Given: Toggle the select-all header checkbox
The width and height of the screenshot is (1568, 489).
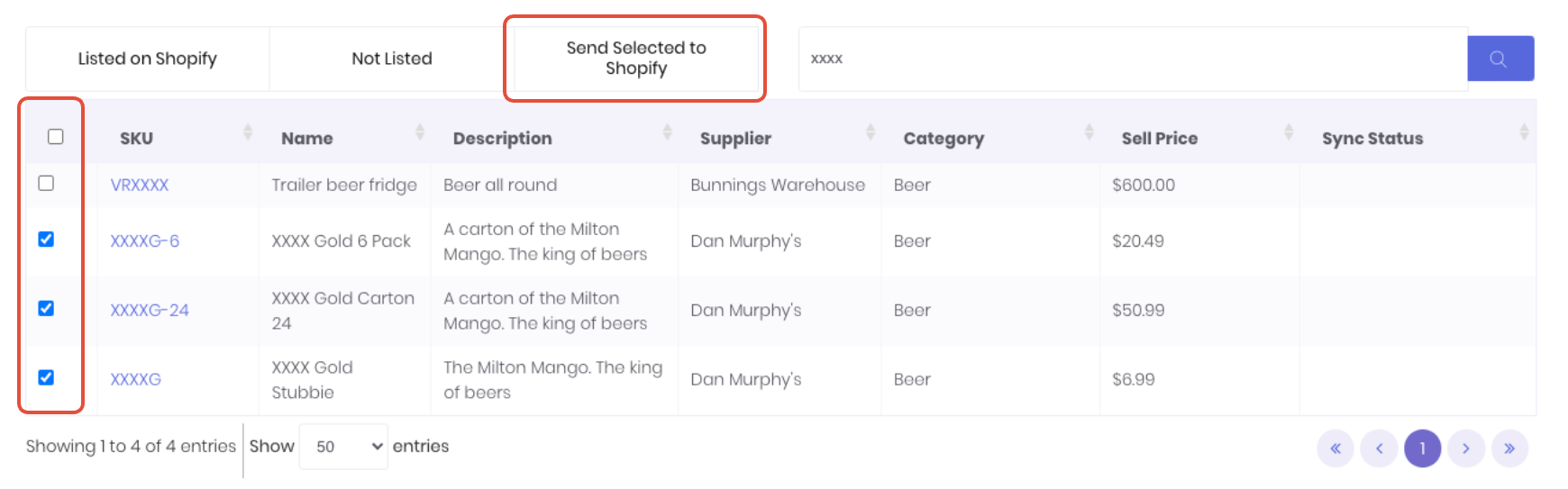Looking at the screenshot, I should point(56,136).
